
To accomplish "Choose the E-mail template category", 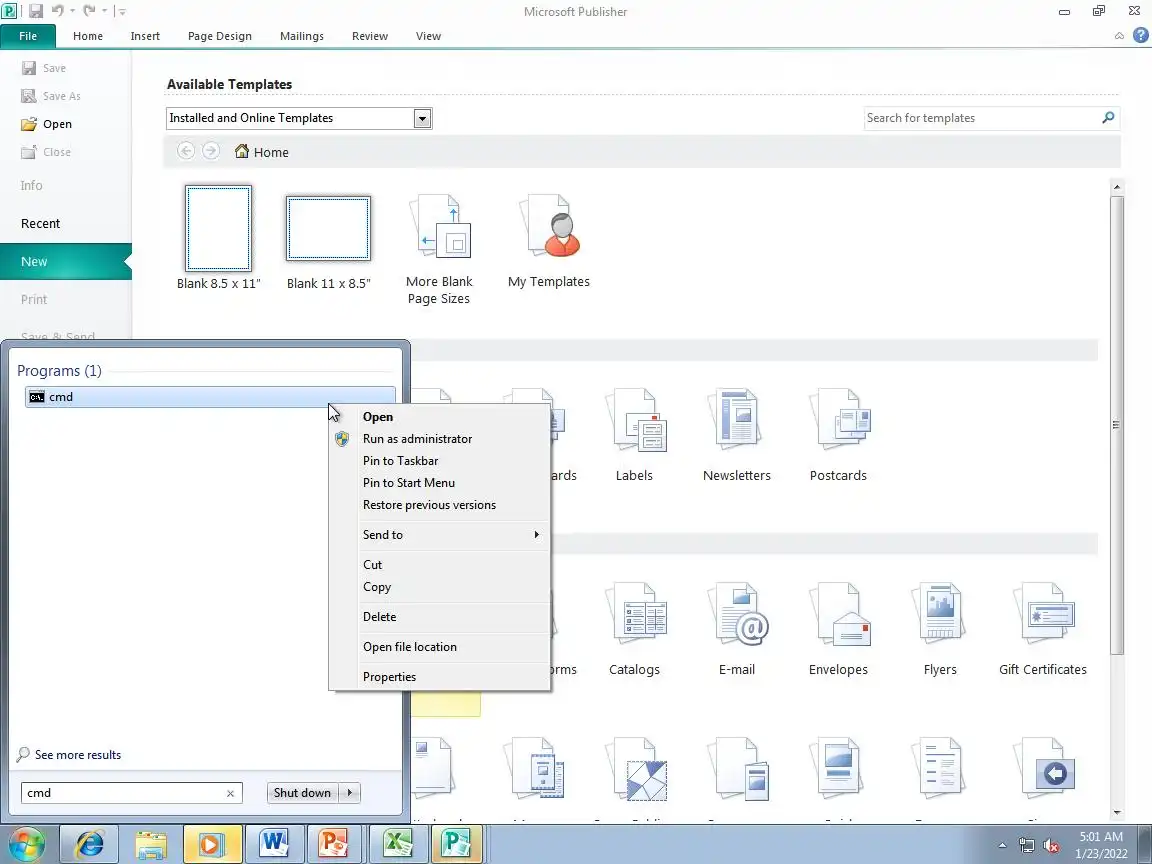I will tap(736, 629).
